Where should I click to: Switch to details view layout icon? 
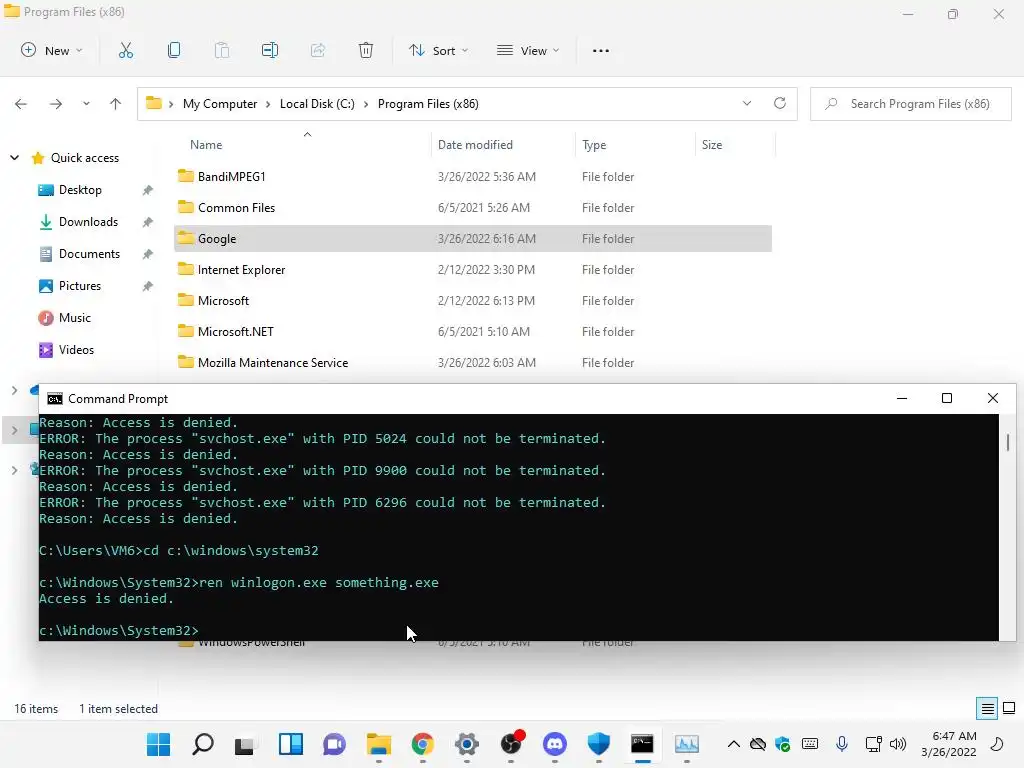coord(987,708)
